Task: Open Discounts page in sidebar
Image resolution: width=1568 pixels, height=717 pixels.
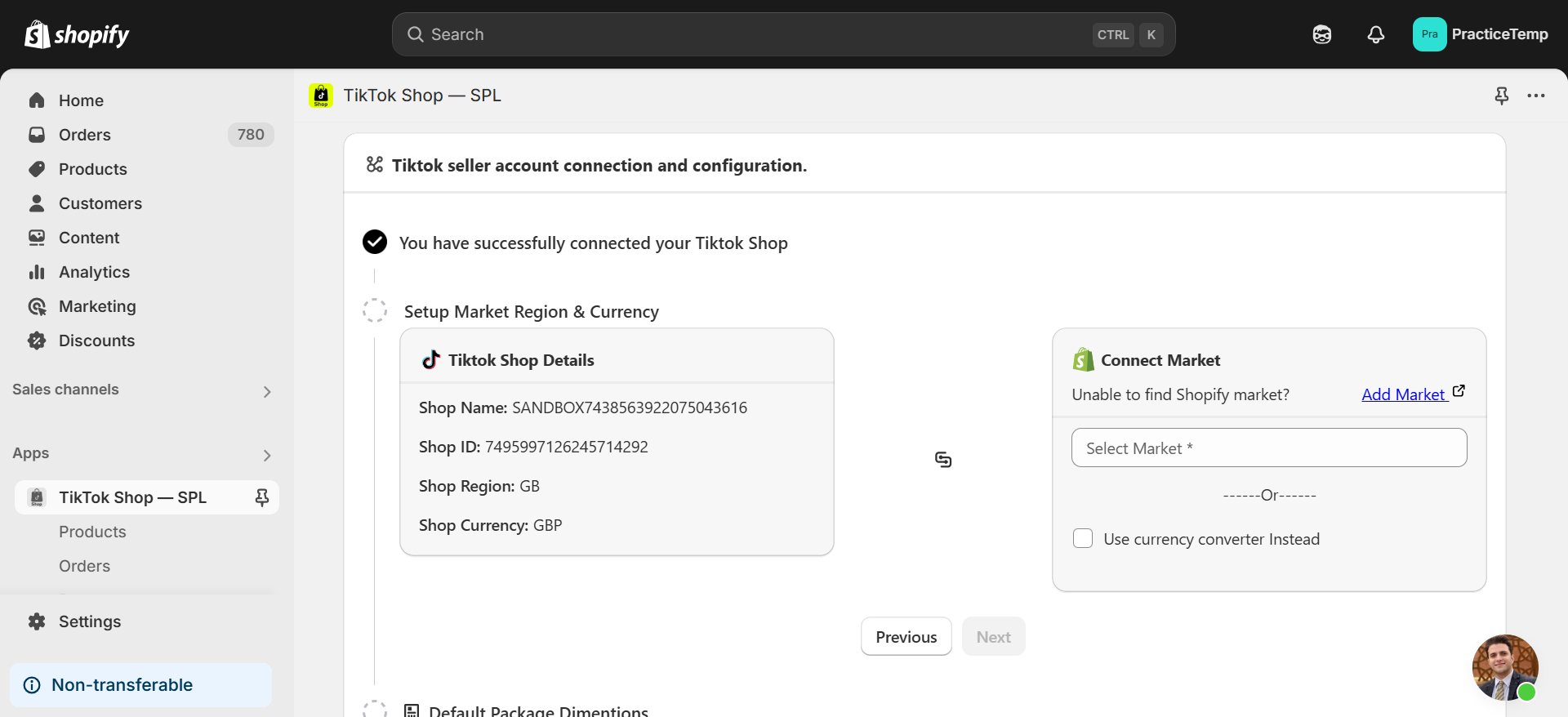Action: (x=96, y=341)
